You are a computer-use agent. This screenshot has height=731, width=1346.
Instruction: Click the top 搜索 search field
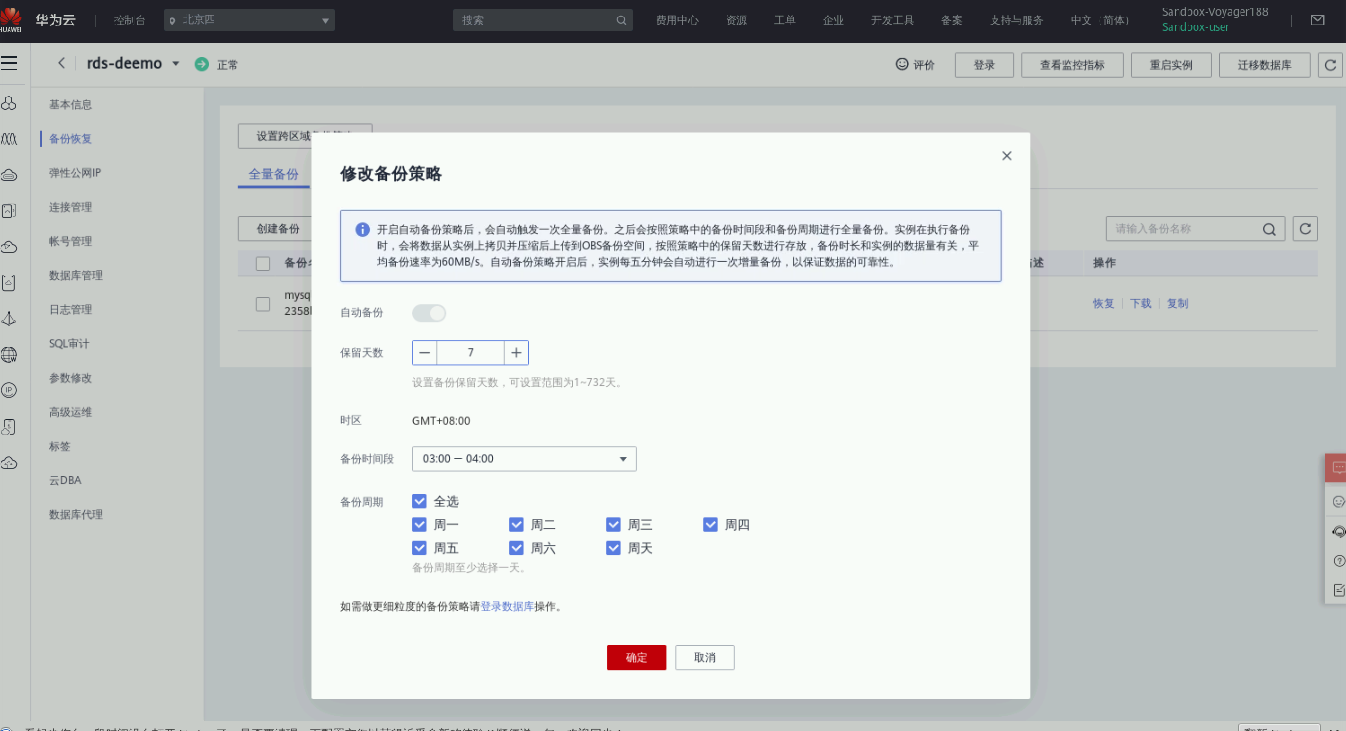(544, 20)
